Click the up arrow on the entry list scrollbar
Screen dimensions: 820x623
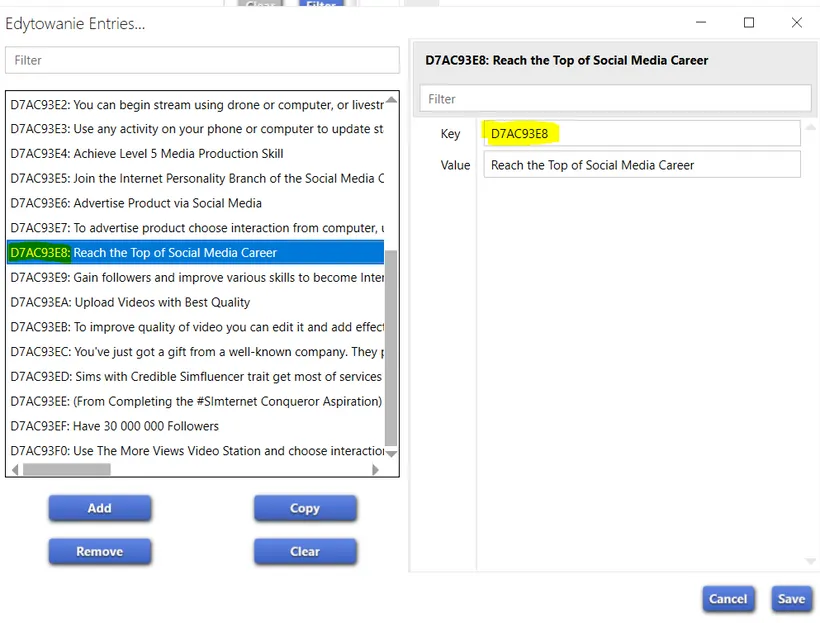click(x=391, y=99)
